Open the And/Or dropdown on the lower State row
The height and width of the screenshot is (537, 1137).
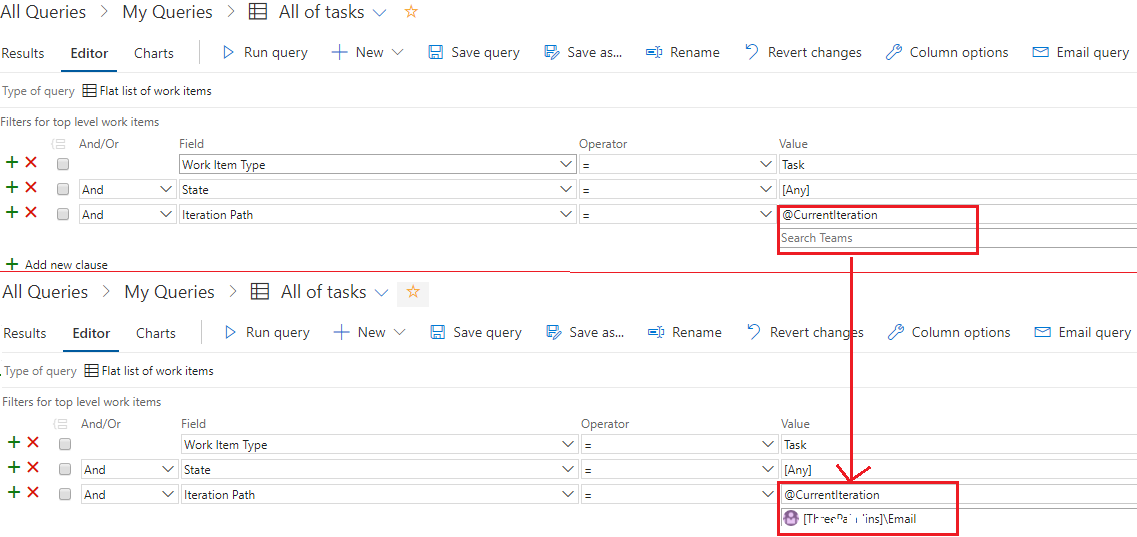click(x=166, y=469)
